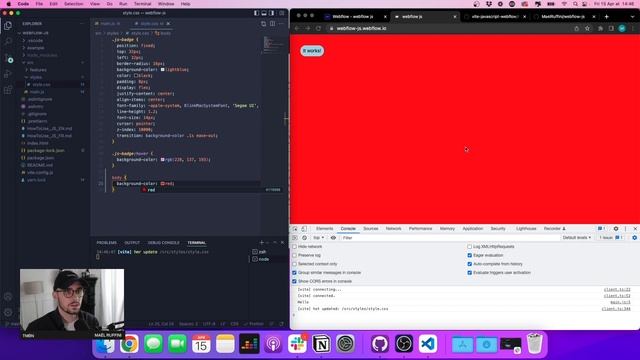Expand the features folder in Explorer
Viewport: 640px width, 360px height.
[36, 70]
